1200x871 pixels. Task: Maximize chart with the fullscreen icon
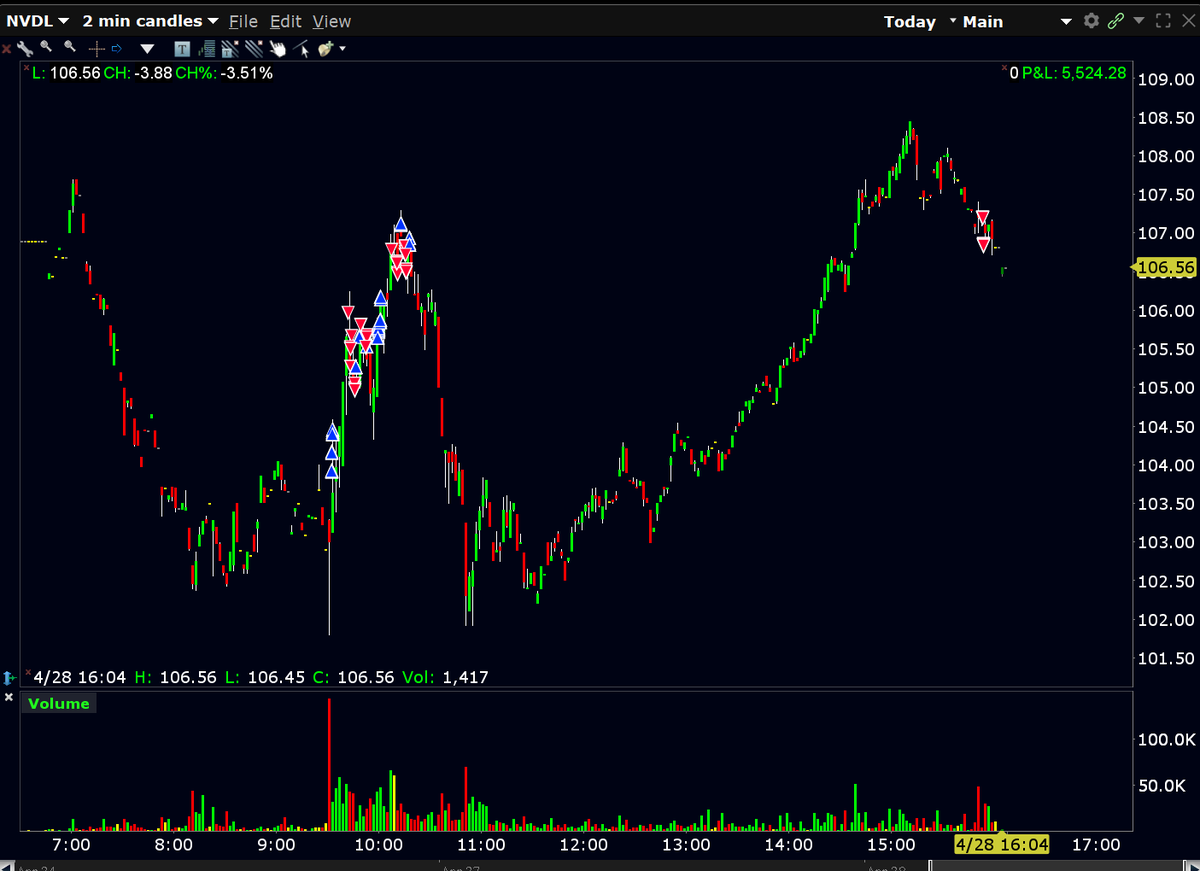tap(1163, 21)
